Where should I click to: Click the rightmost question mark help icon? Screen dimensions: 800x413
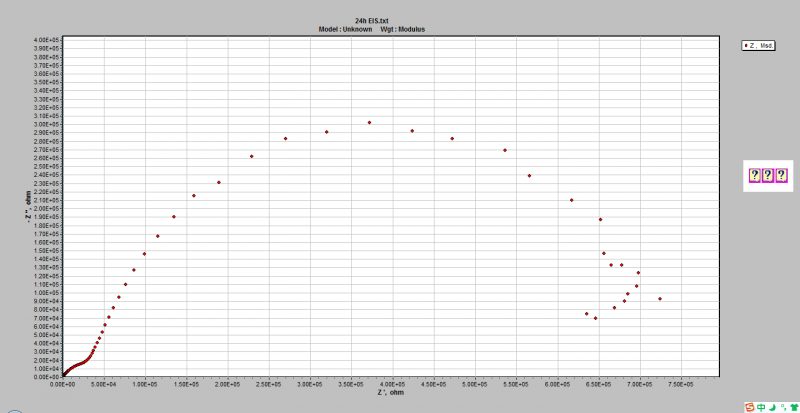781,176
